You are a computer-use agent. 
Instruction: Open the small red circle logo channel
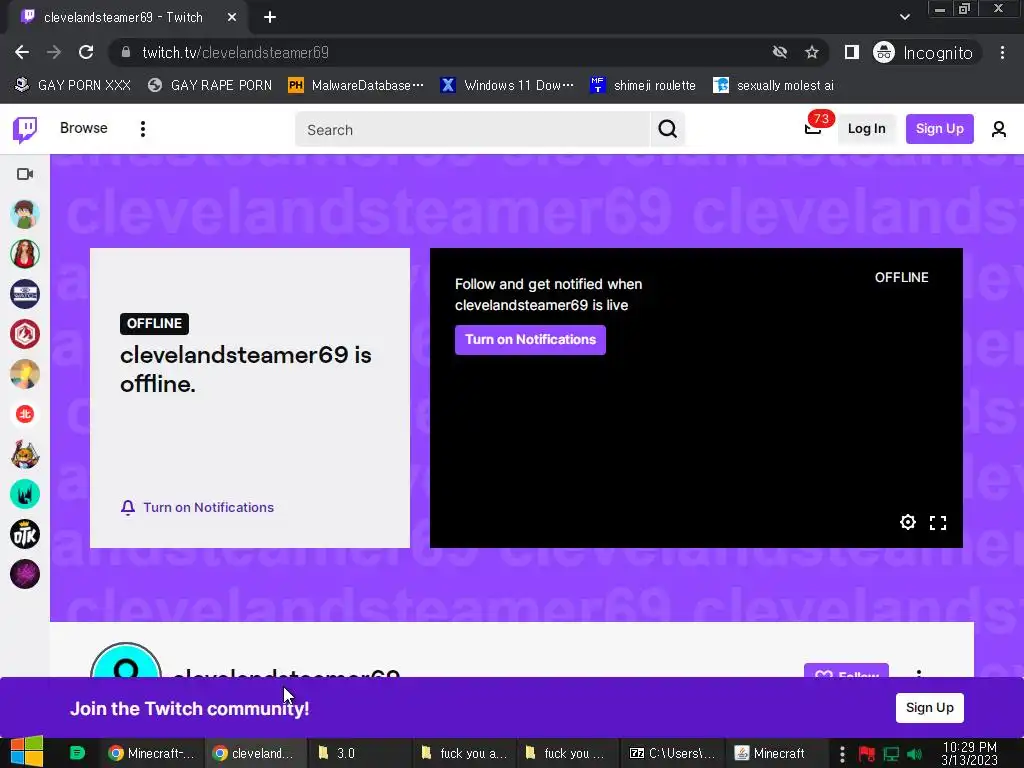point(25,414)
